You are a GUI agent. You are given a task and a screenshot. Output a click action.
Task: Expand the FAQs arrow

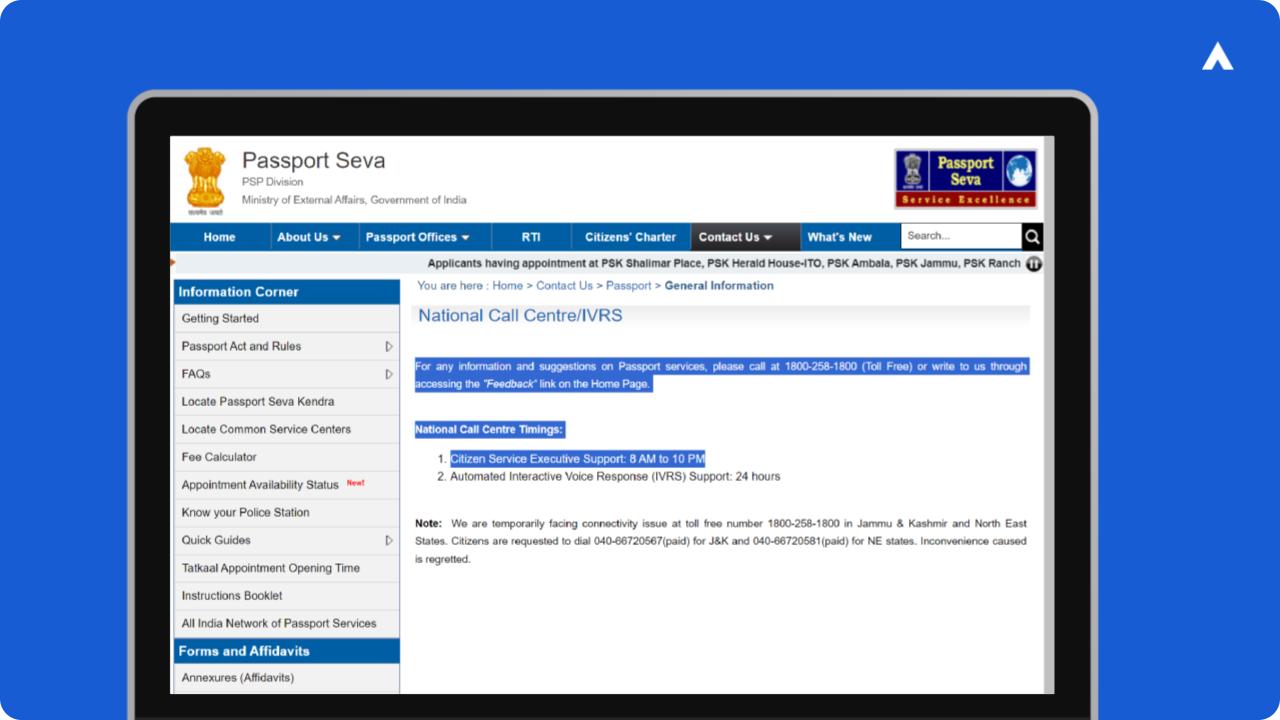pyautogui.click(x=389, y=374)
